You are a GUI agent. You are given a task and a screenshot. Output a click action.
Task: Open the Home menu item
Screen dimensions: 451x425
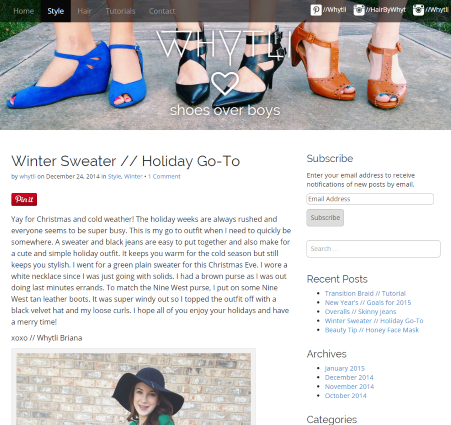pos(23,11)
